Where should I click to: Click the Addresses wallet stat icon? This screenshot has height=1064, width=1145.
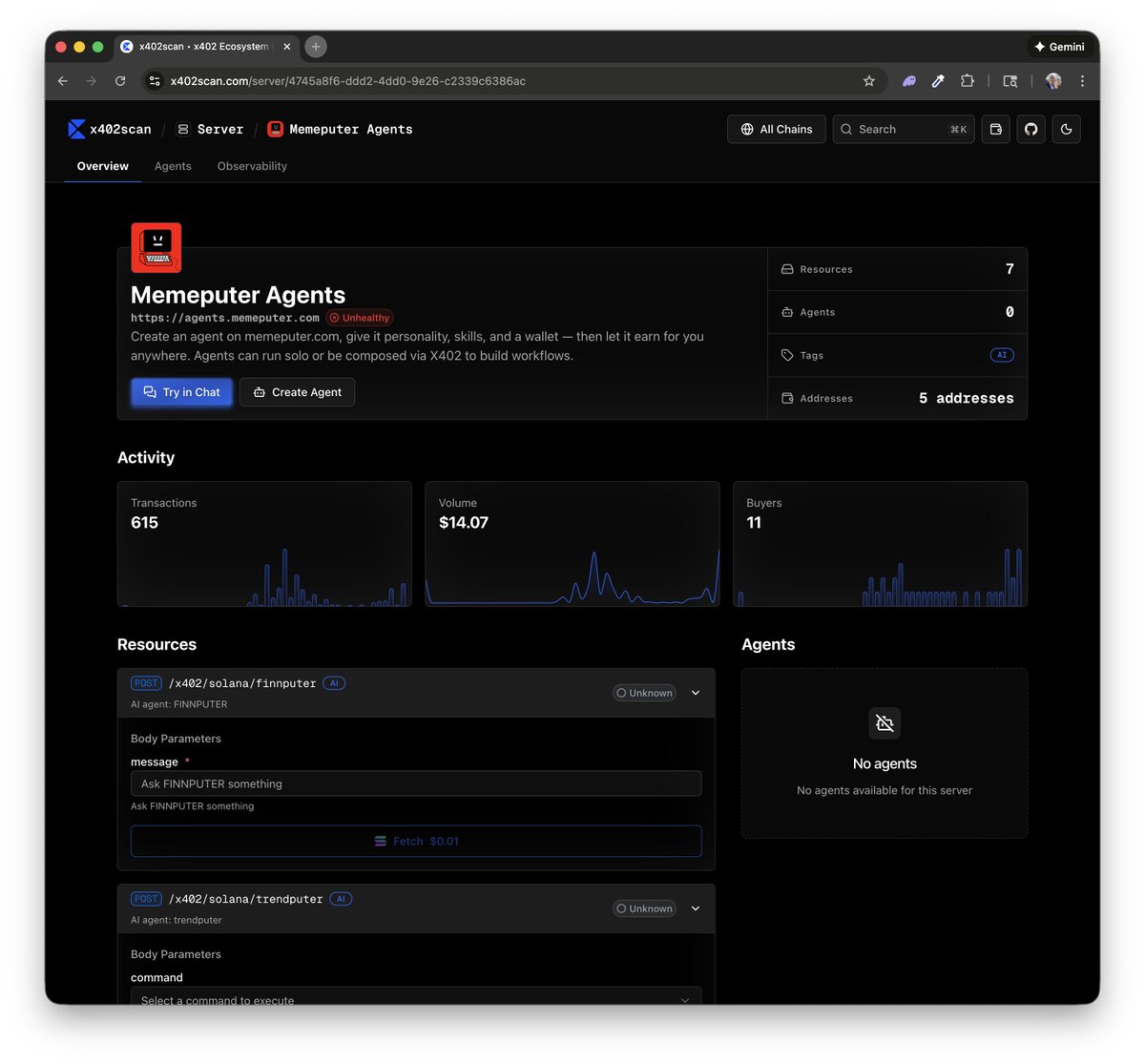(x=787, y=398)
